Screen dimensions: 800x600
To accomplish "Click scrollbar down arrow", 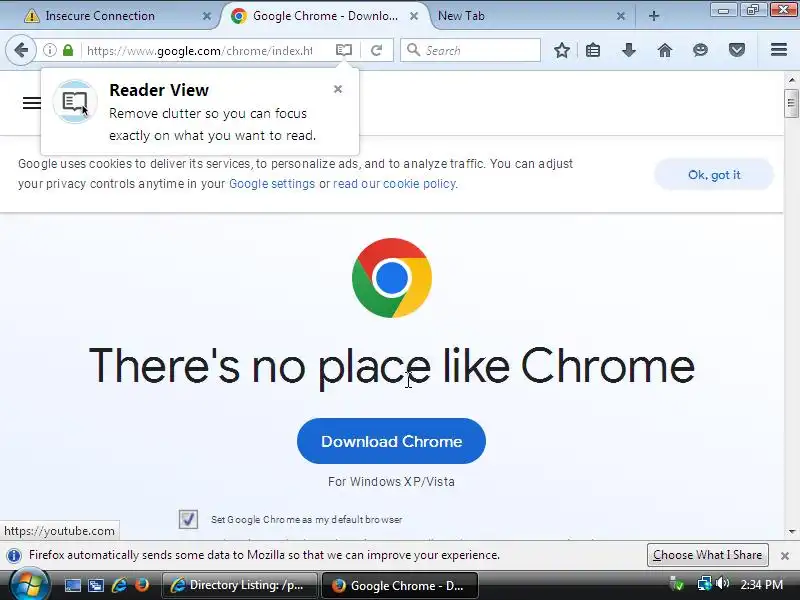I will 791,532.
